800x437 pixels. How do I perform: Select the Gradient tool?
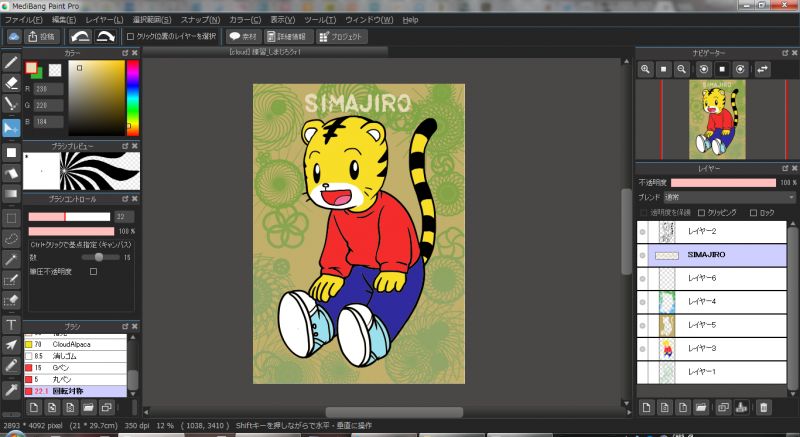coord(11,194)
